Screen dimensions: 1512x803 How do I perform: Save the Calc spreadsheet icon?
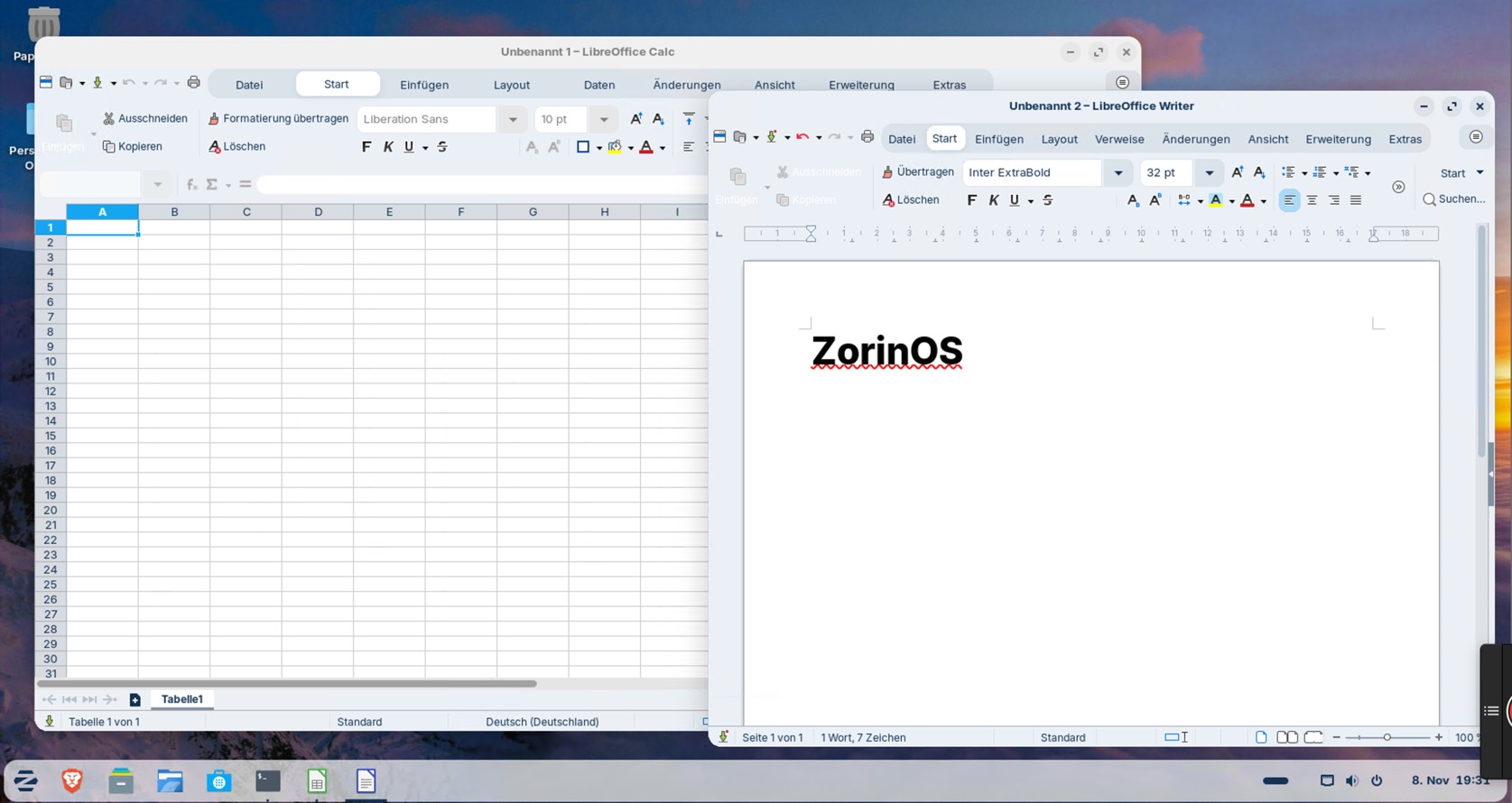[x=97, y=83]
